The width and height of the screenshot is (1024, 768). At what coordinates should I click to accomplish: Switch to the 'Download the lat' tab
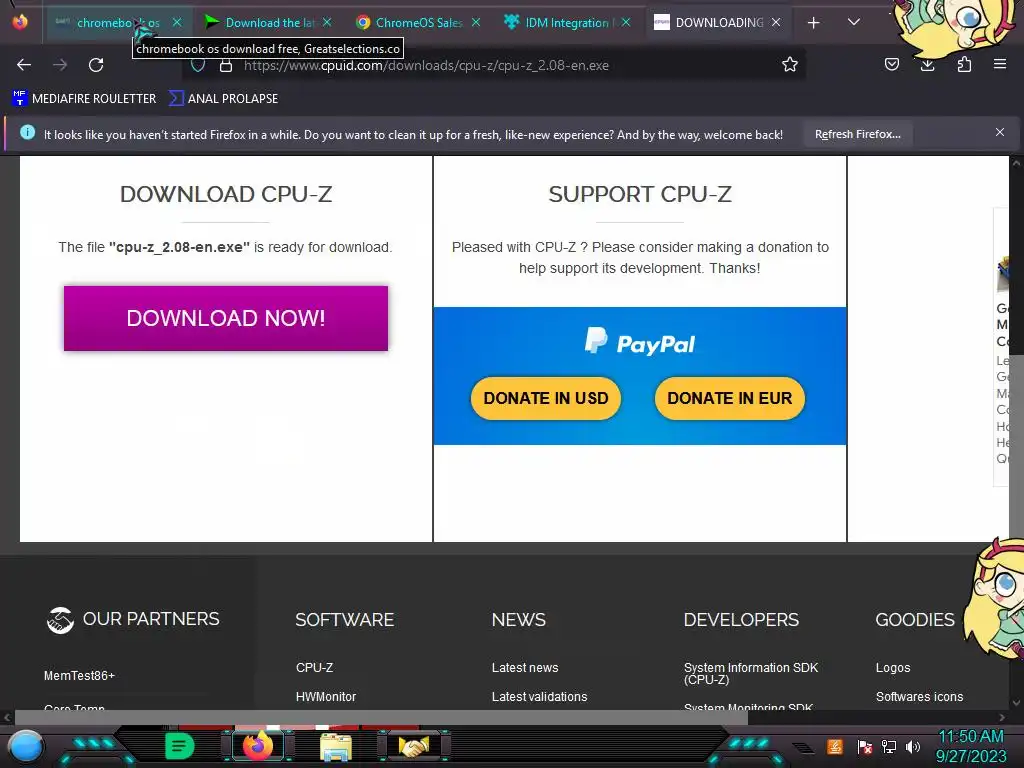[268, 22]
